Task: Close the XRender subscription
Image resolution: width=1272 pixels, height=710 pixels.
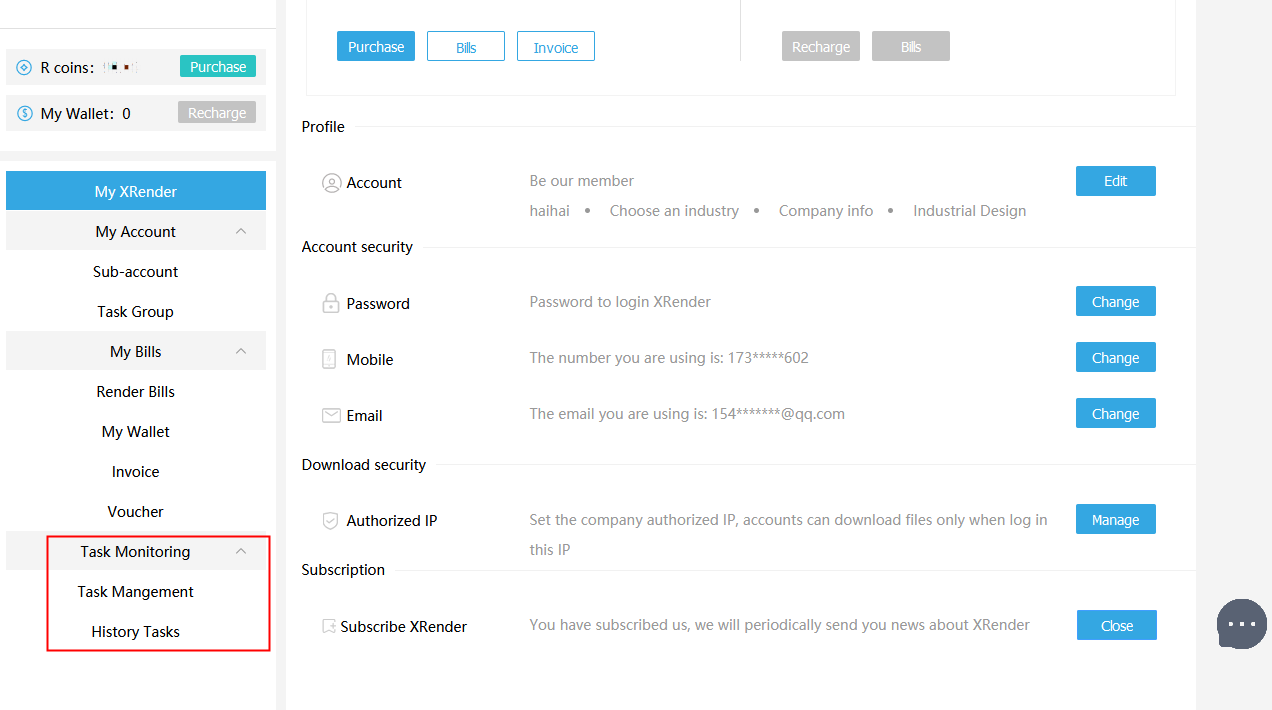Action: tap(1116, 626)
